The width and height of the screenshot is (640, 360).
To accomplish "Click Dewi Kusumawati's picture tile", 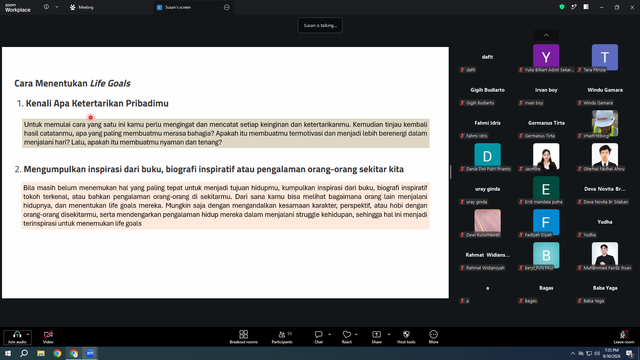I will 487,222.
